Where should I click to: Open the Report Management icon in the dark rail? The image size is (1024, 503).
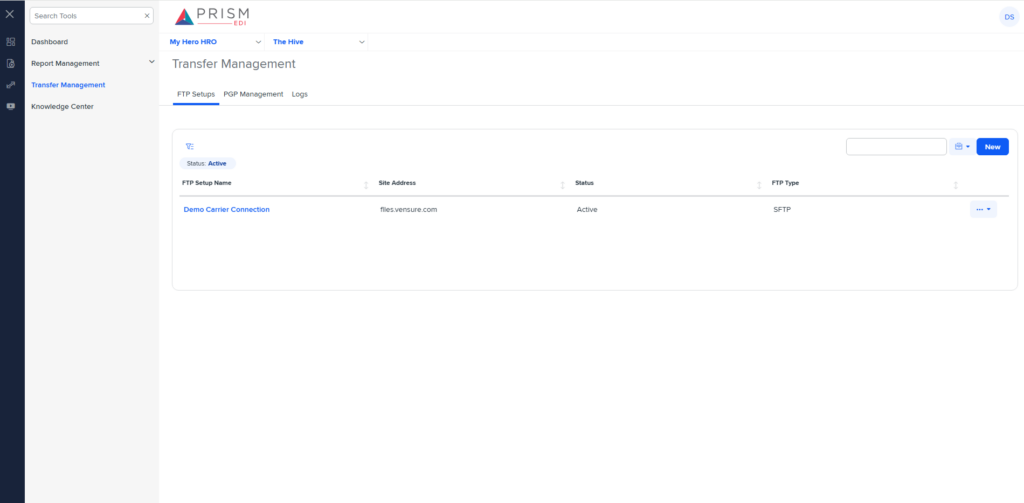click(x=10, y=63)
